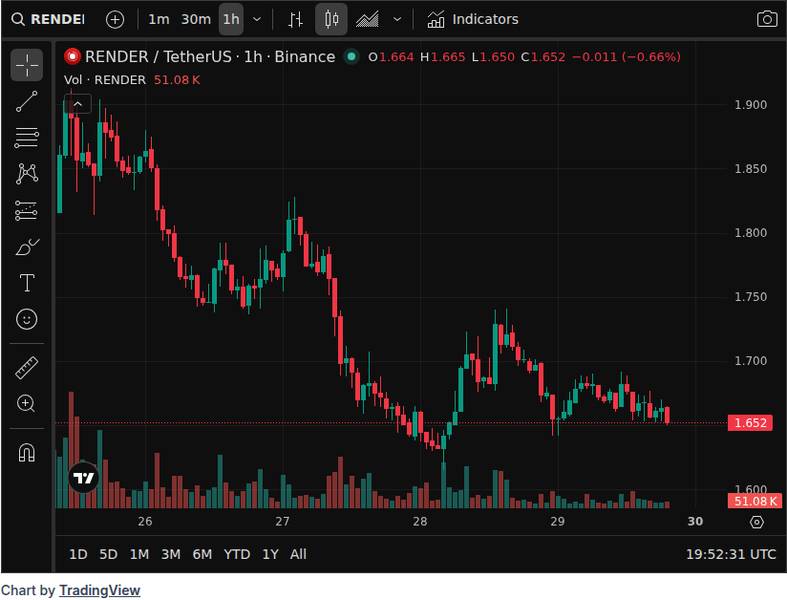
Task: Click the 1.900 price axis label
Action: (750, 105)
